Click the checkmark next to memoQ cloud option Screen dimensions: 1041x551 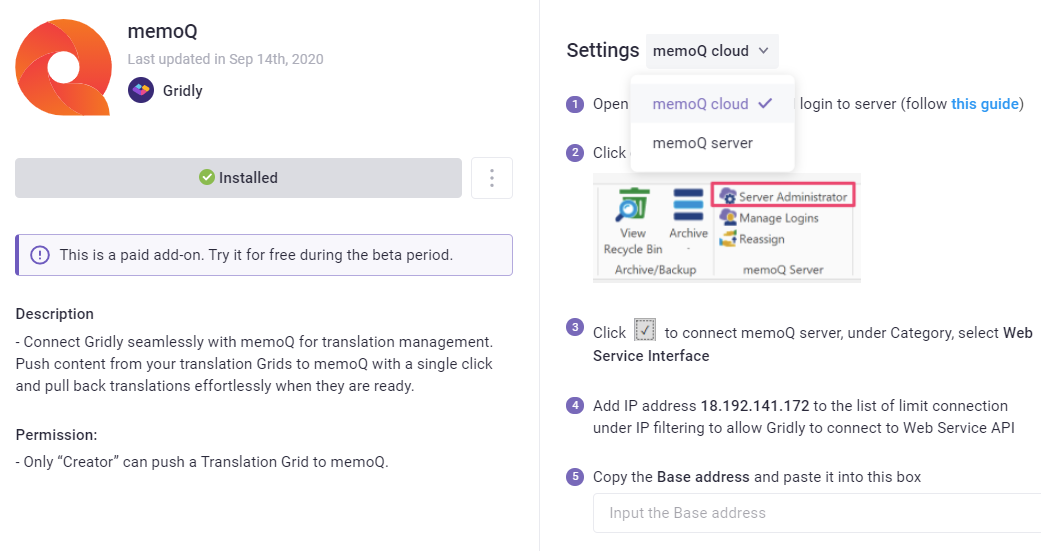(x=765, y=104)
